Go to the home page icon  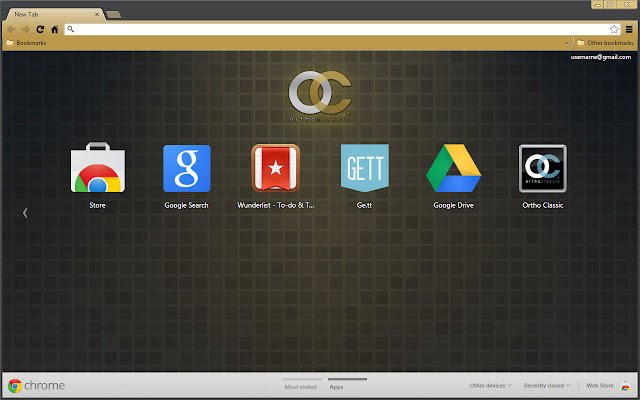click(55, 29)
